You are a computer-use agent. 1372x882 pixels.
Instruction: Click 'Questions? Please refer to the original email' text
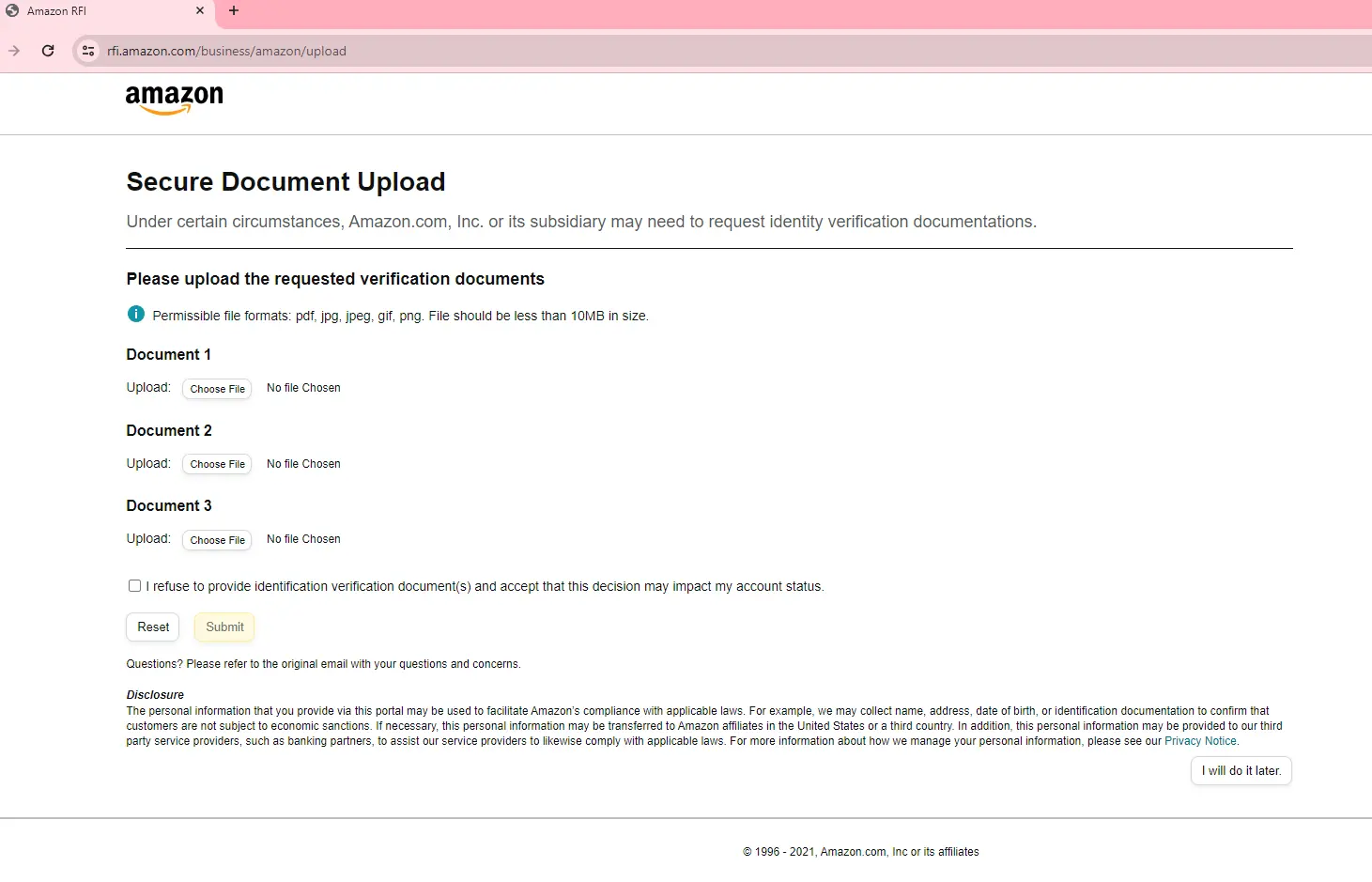pos(324,664)
